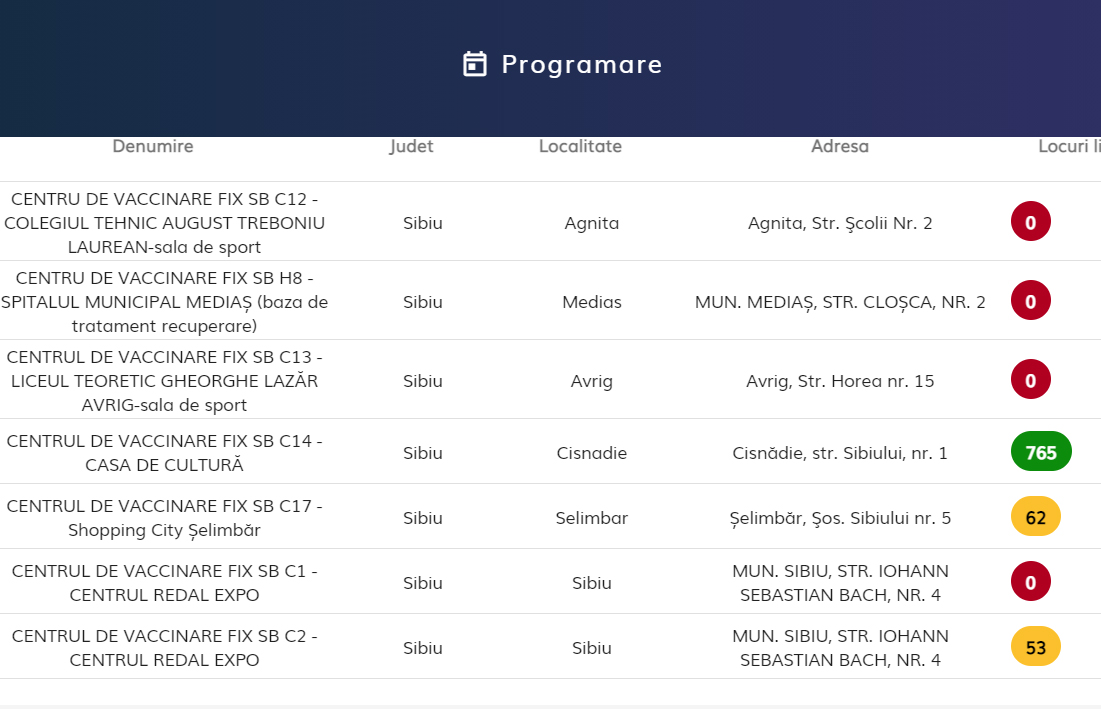Sort by the Denumire column header
The image size is (1101, 709).
tap(153, 146)
